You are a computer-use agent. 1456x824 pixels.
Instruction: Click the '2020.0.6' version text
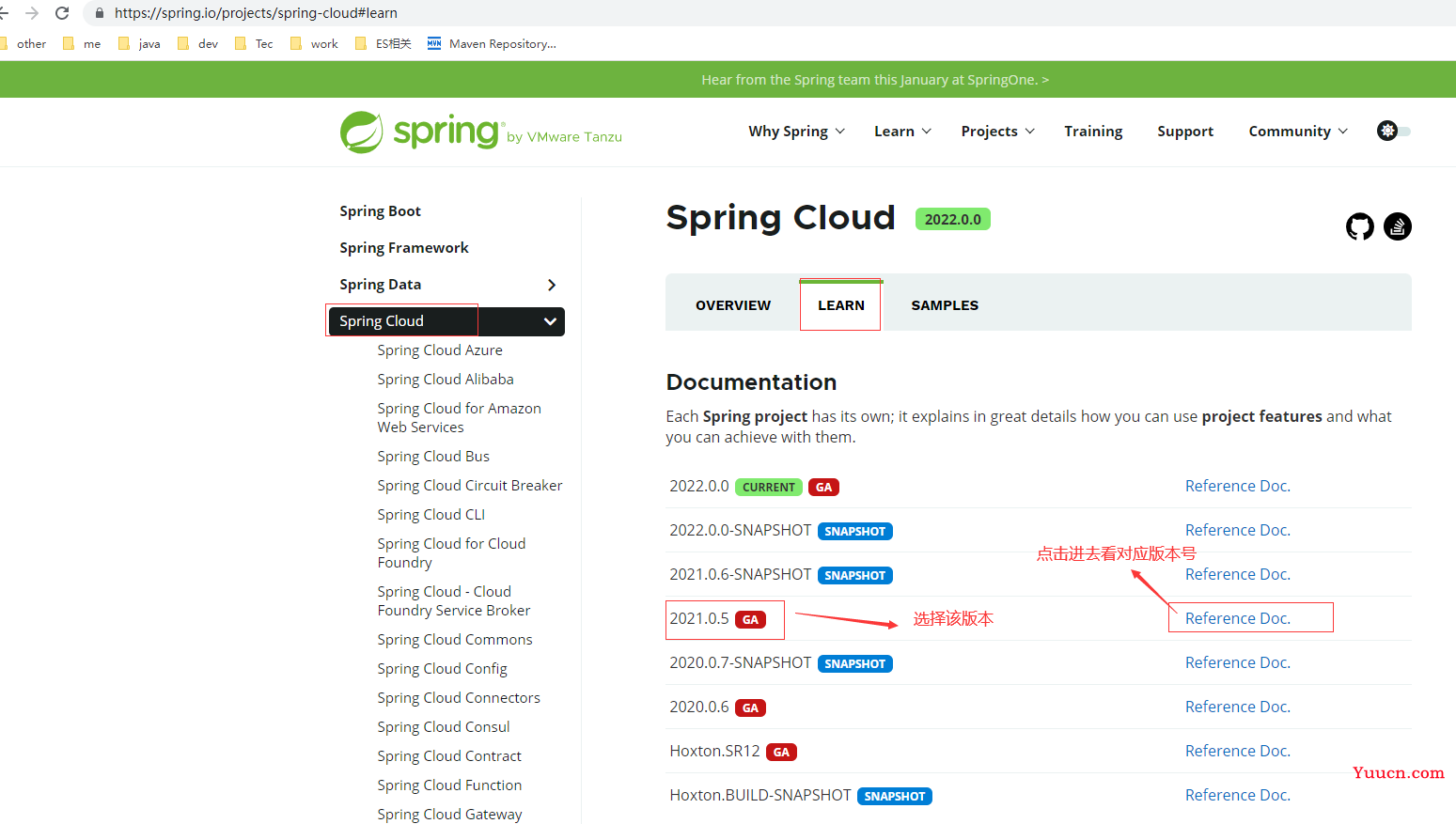699,707
